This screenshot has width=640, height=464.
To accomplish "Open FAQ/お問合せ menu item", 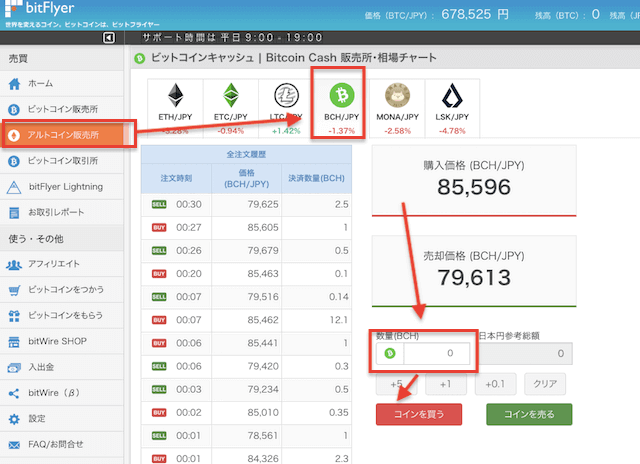I will (62, 444).
